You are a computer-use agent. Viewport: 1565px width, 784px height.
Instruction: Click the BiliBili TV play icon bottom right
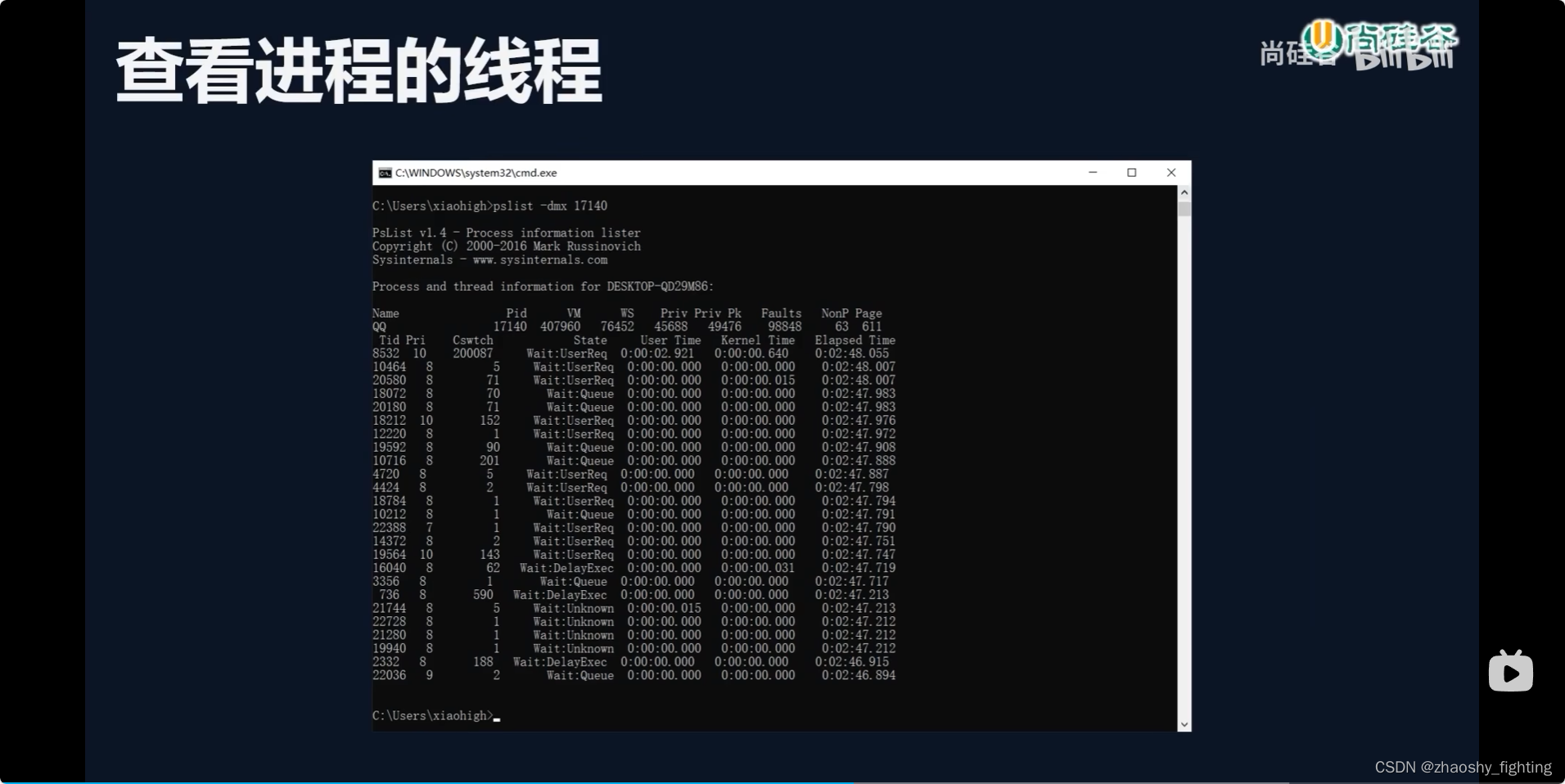click(1510, 670)
